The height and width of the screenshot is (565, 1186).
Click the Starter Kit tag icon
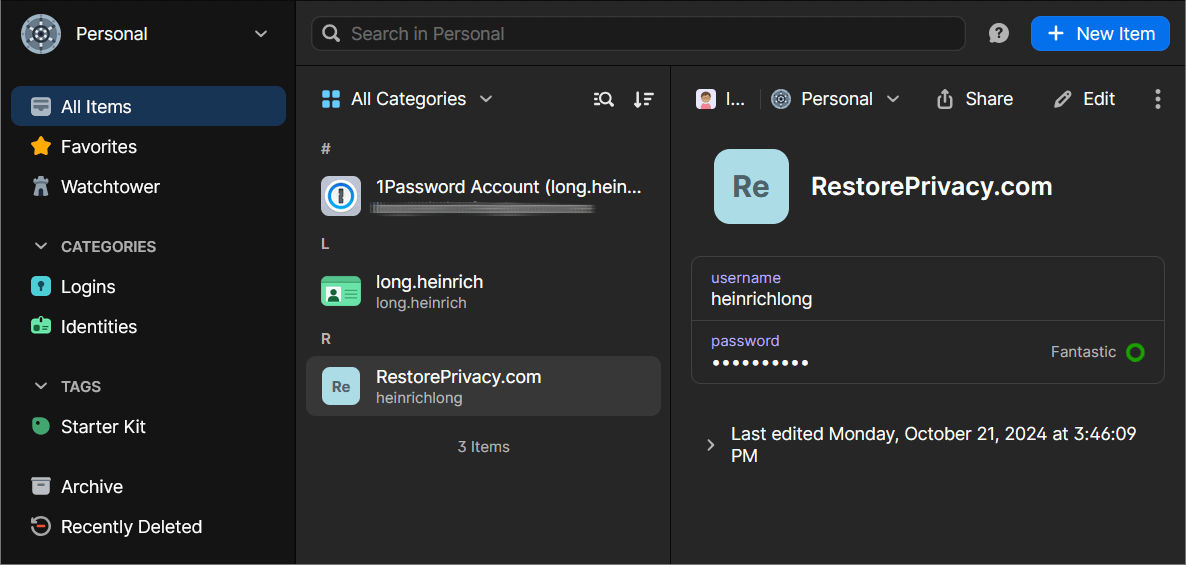coord(41,427)
